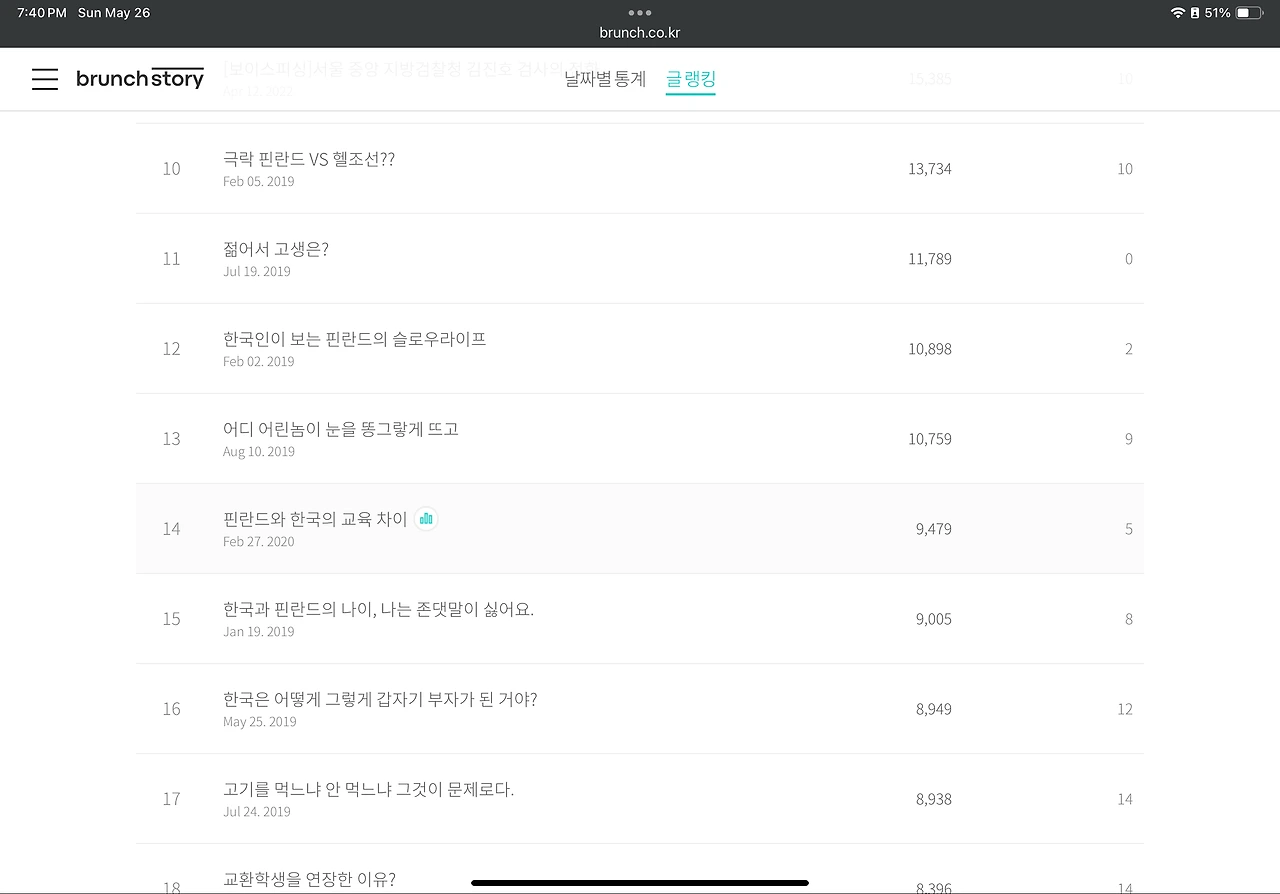This screenshot has width=1280, height=894.
Task: Tap the battery indicator icon
Action: tap(1249, 13)
